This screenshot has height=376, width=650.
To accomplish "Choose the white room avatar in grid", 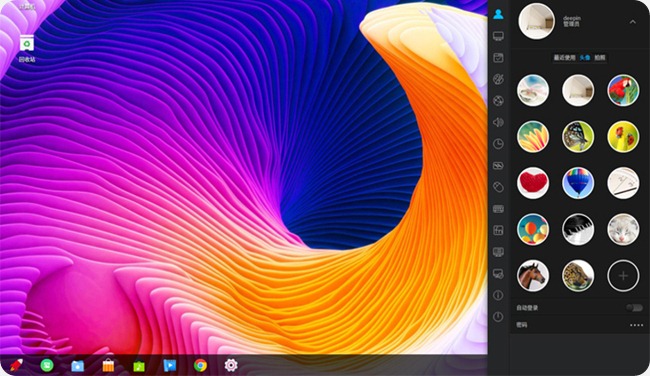I will pyautogui.click(x=578, y=90).
